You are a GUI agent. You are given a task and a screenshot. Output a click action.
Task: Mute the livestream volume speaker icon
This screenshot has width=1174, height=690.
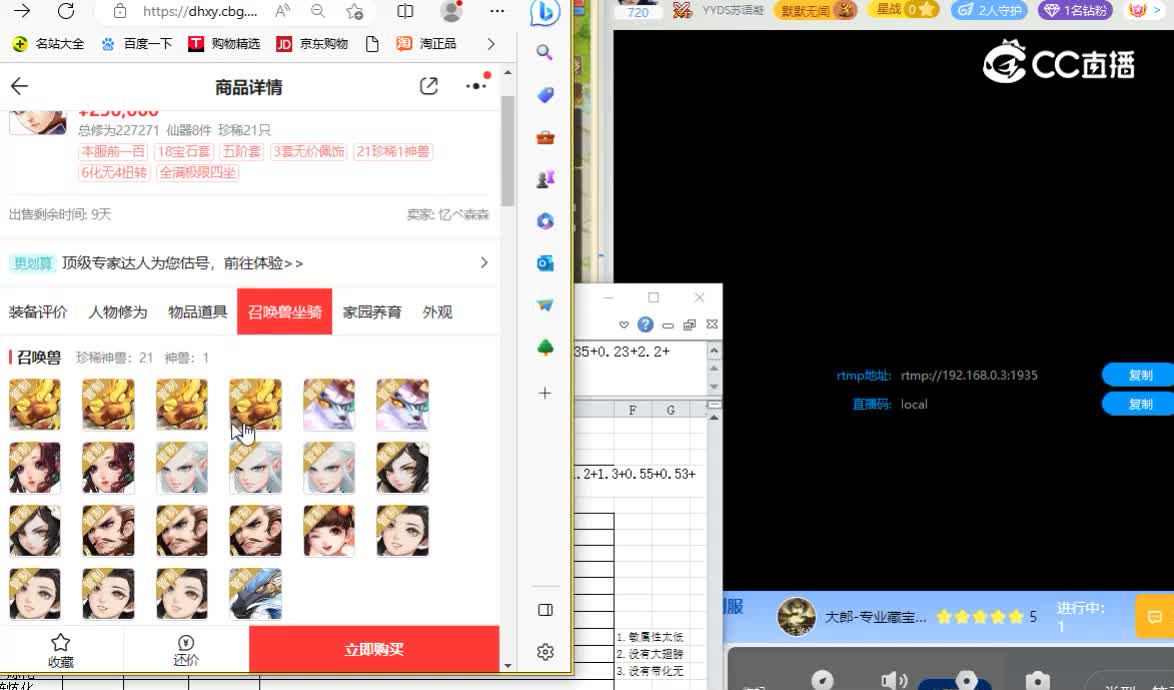(893, 679)
